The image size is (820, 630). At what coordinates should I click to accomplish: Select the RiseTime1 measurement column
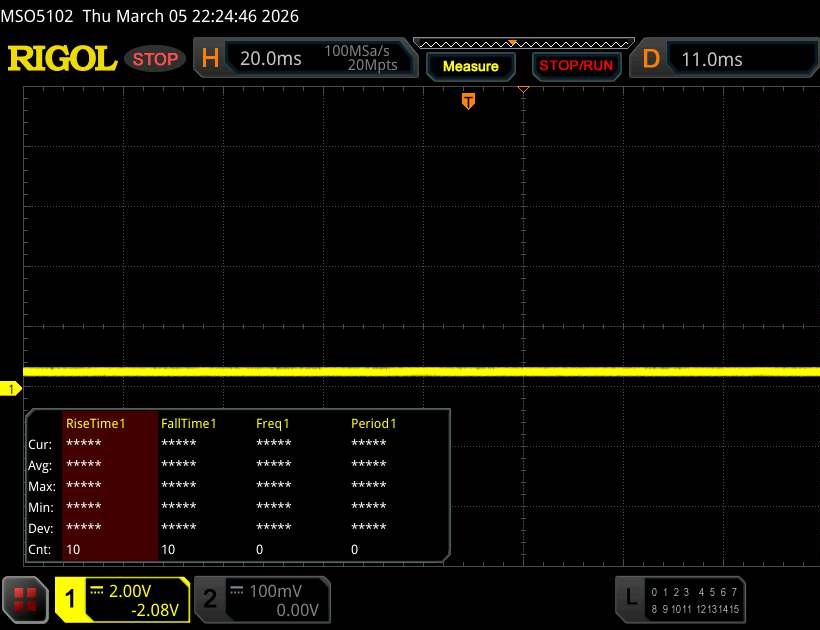(96, 423)
